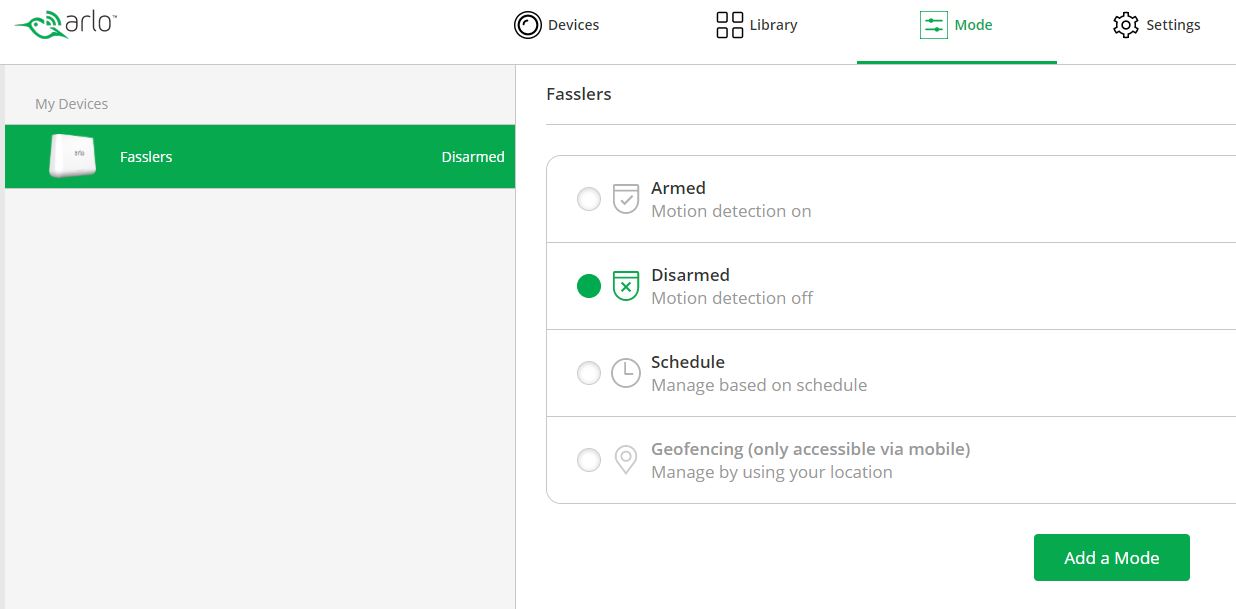Click the Armed shield checkmark icon

click(626, 199)
